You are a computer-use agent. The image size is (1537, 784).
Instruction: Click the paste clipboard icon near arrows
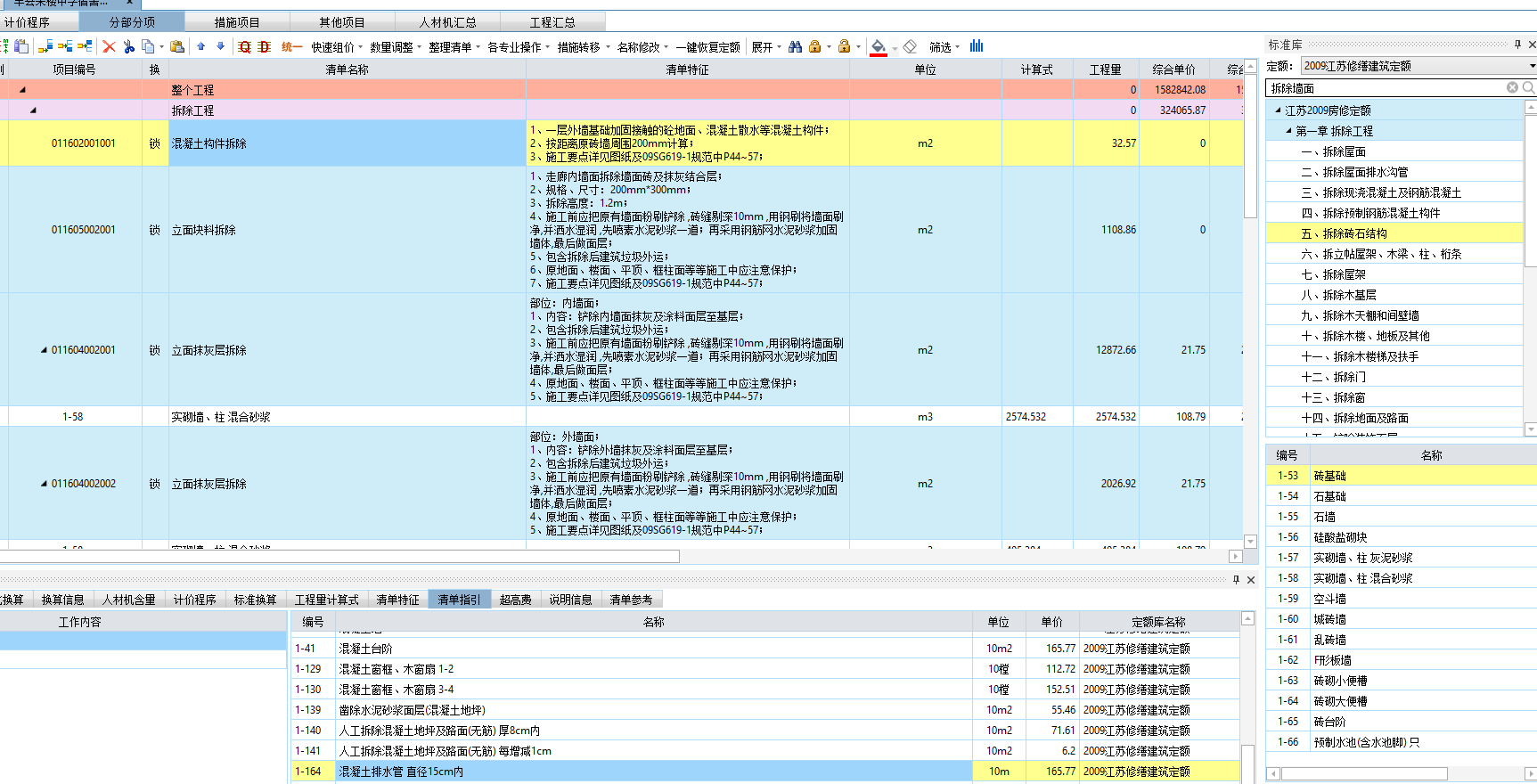177,46
